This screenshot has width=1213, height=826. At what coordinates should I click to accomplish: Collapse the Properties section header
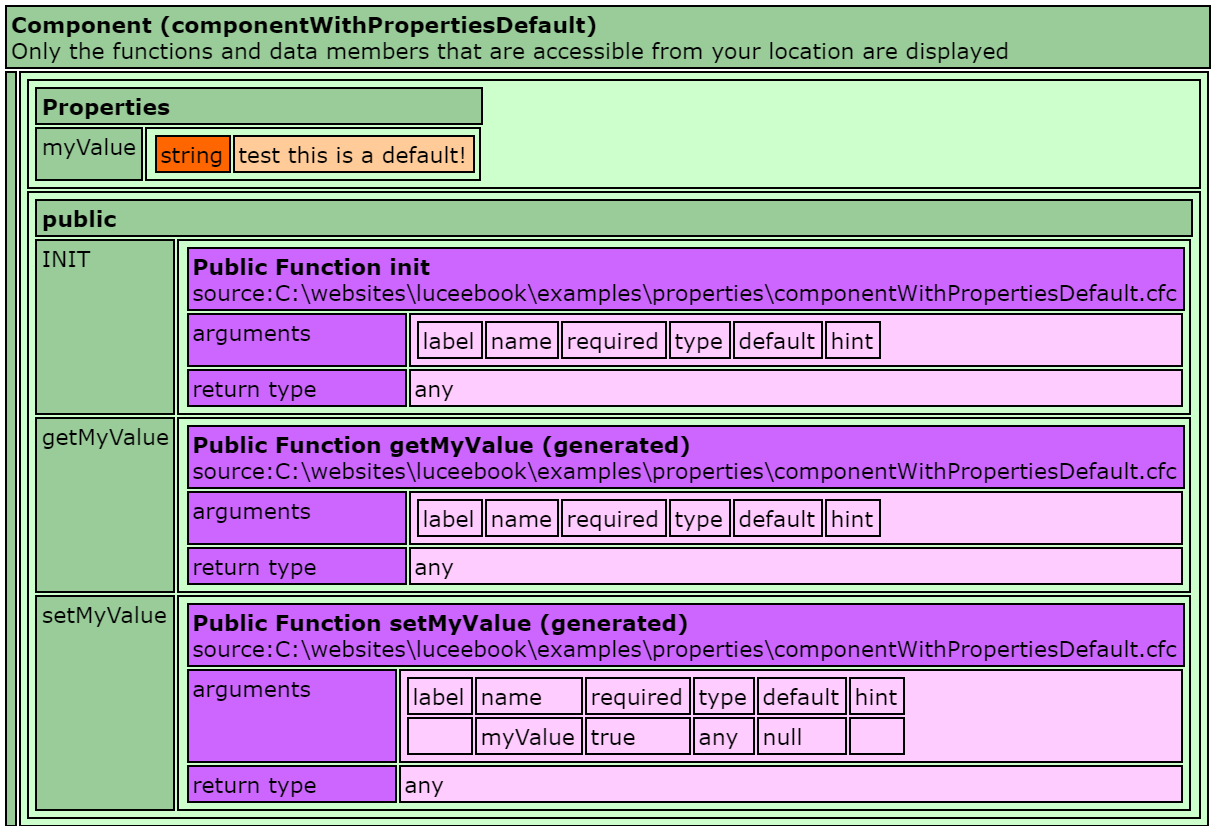[x=258, y=106]
